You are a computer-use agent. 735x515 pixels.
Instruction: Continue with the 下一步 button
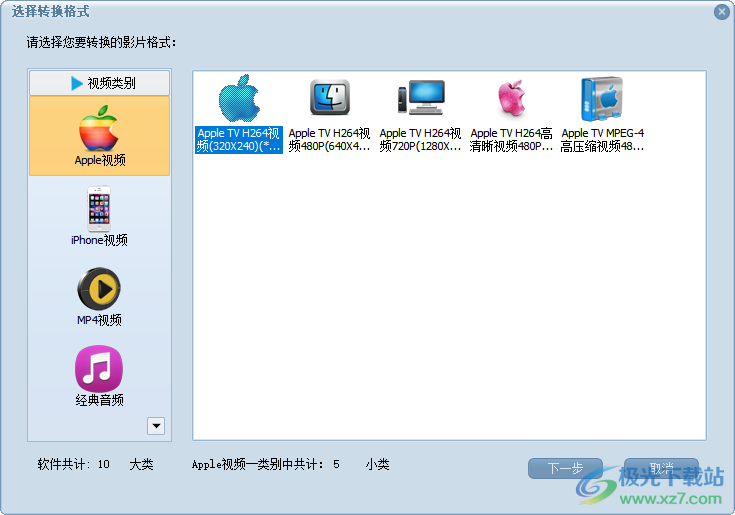[x=565, y=468]
